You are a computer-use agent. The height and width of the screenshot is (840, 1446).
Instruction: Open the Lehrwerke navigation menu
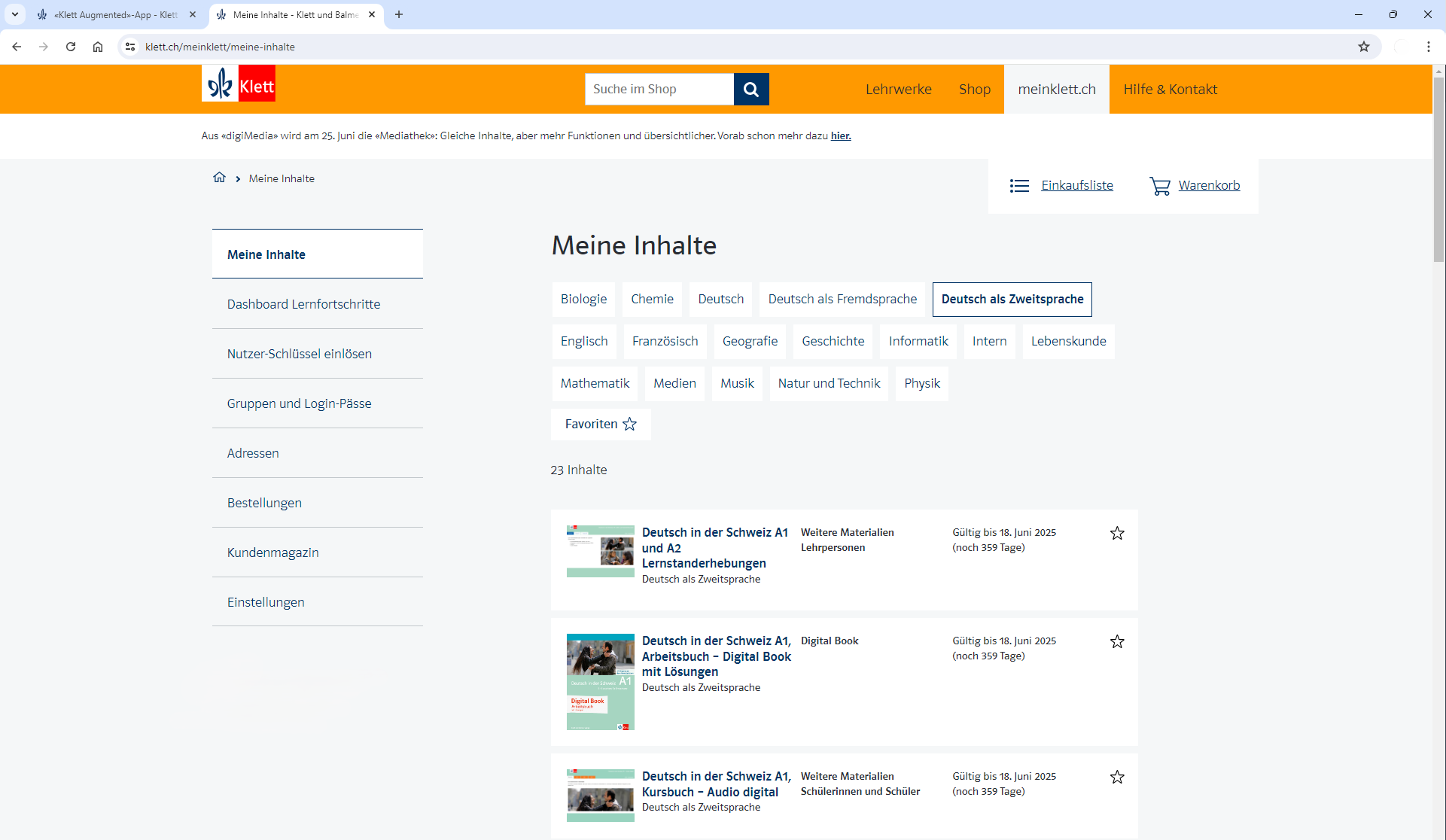tap(898, 90)
